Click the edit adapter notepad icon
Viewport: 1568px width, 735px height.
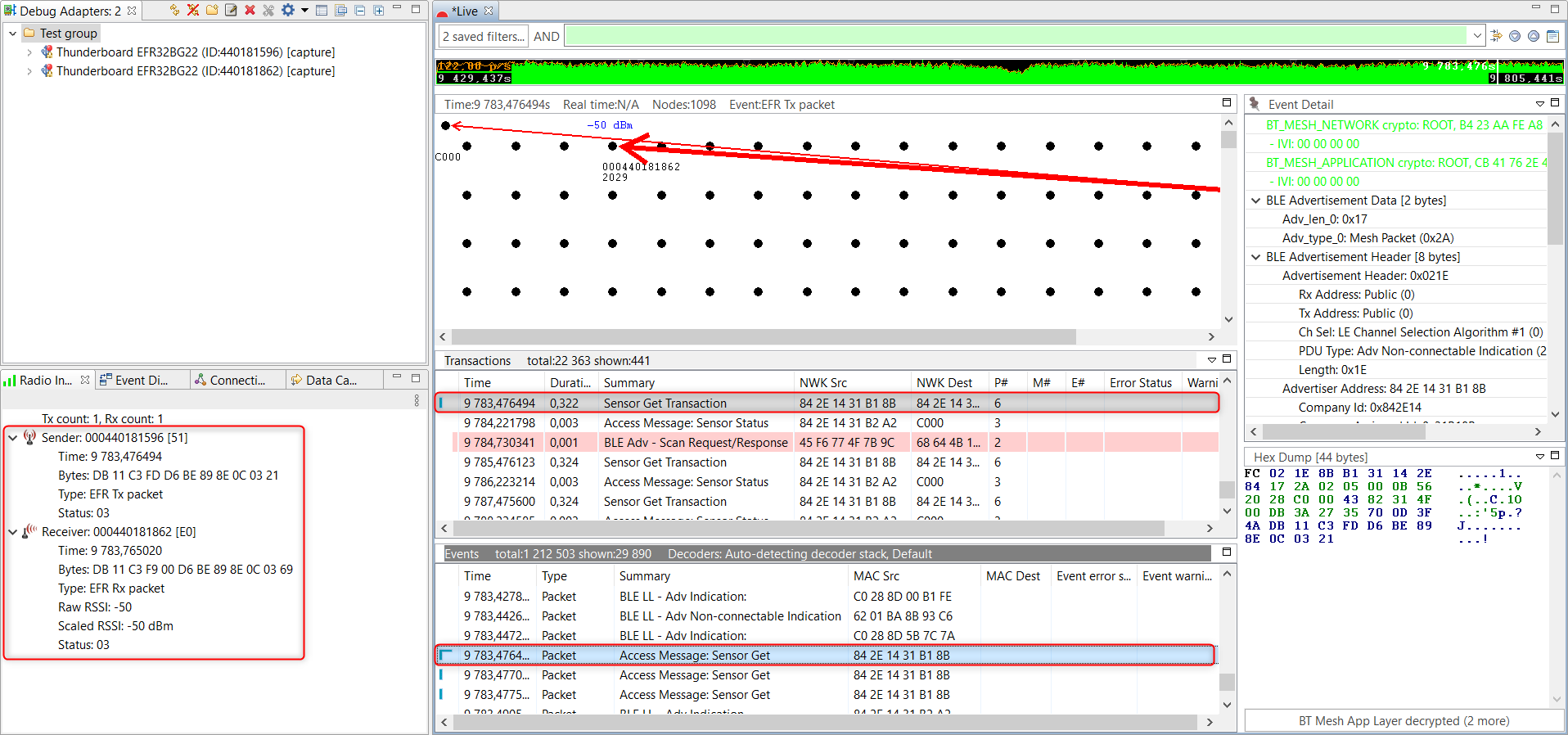click(231, 10)
